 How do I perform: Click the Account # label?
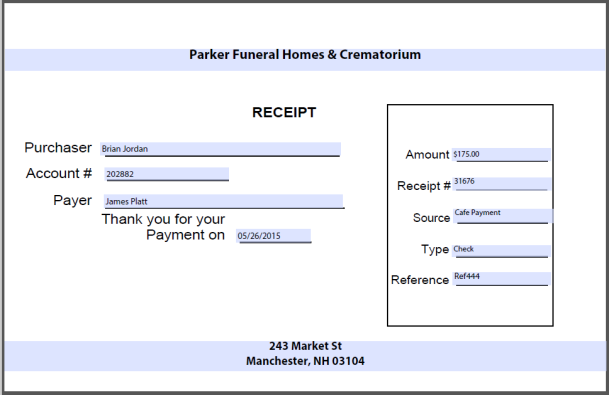(x=59, y=173)
